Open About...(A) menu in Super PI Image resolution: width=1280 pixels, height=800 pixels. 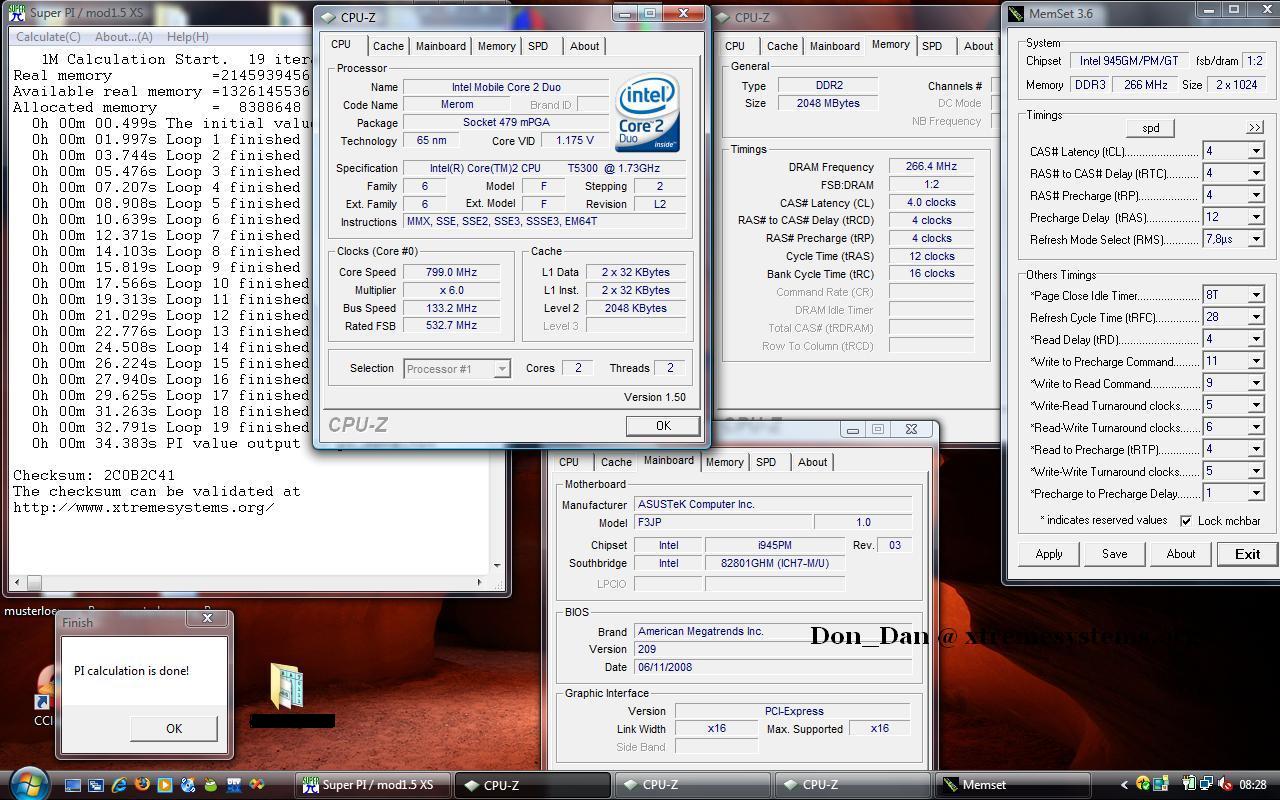pyautogui.click(x=123, y=37)
